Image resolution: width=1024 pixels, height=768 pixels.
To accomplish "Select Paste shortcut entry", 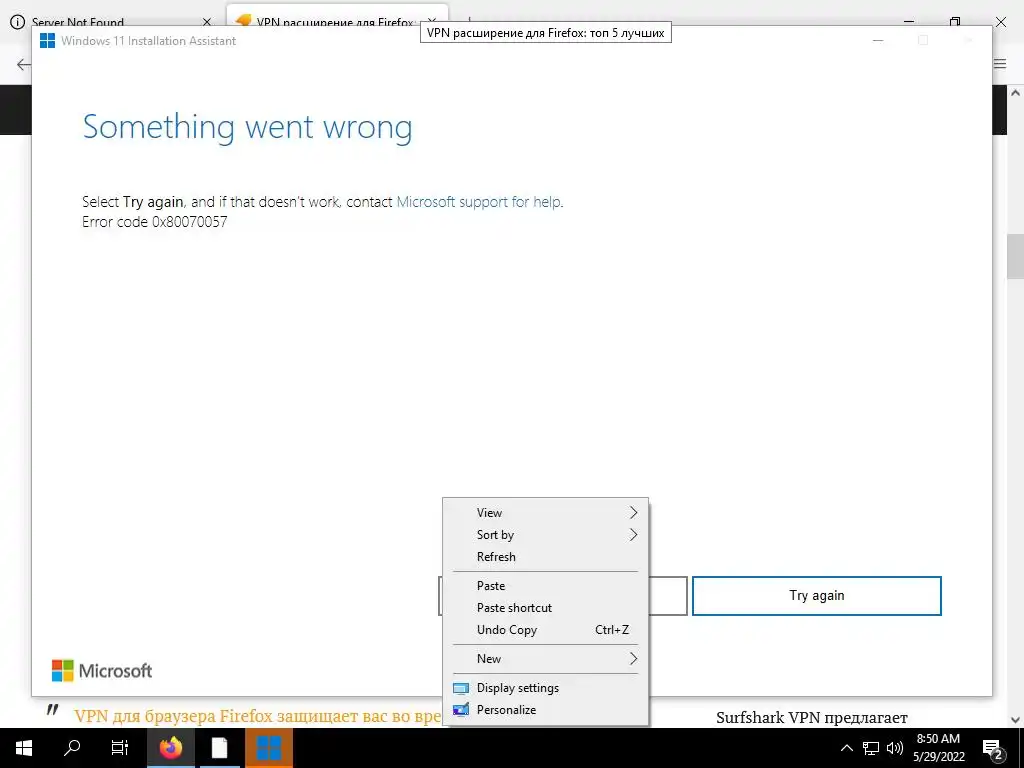I will [545, 608].
